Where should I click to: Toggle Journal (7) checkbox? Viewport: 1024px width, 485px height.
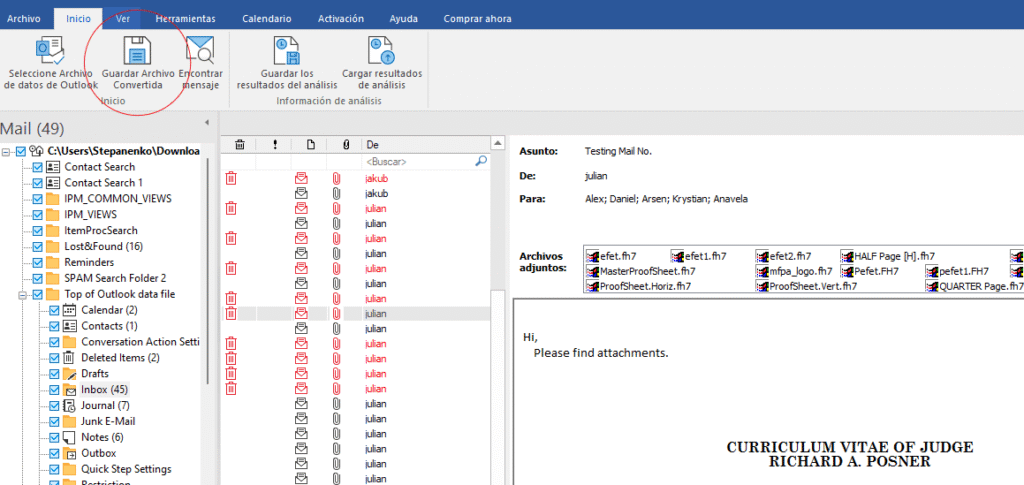tap(54, 405)
